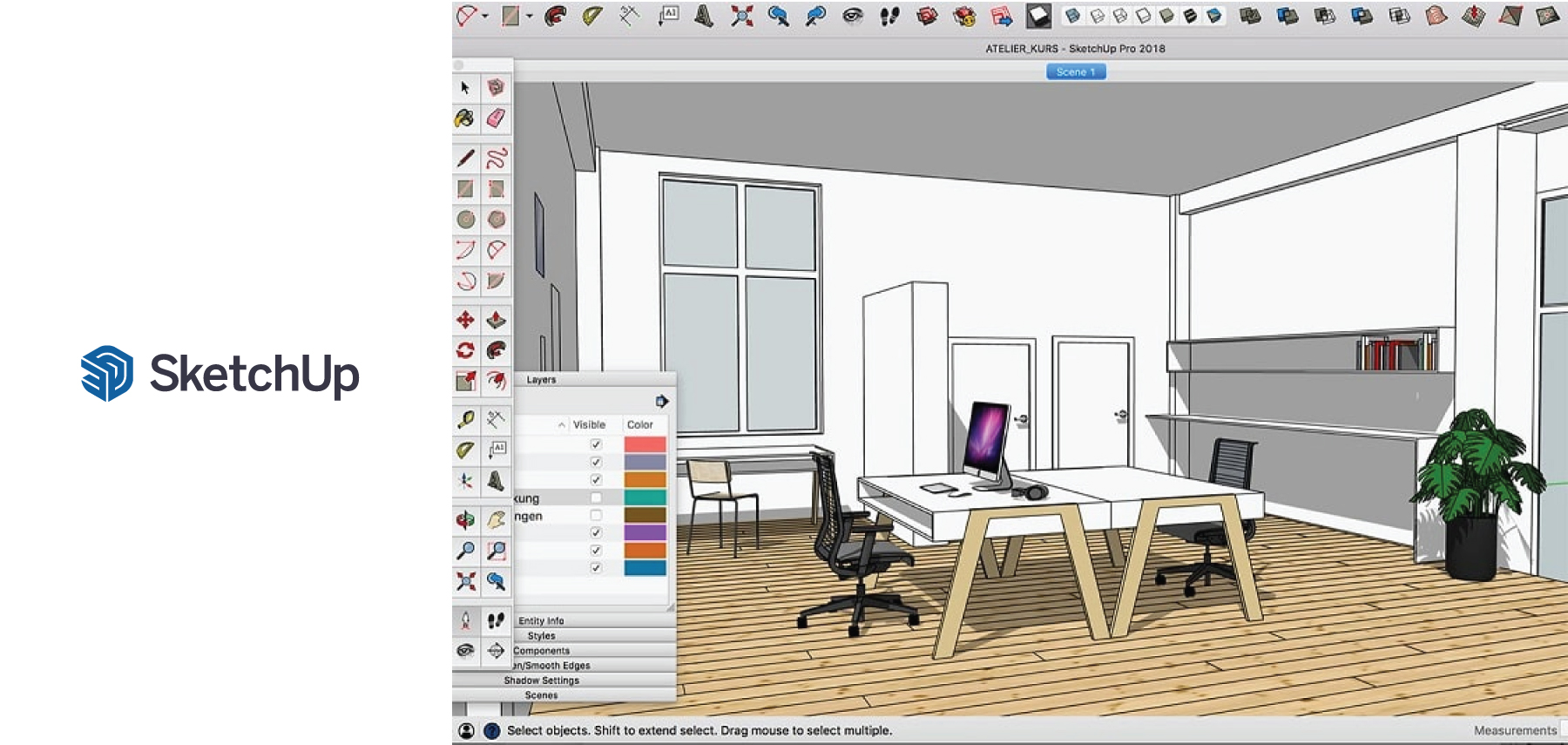Select the Circle tool
This screenshot has height=745, width=1568.
click(465, 219)
